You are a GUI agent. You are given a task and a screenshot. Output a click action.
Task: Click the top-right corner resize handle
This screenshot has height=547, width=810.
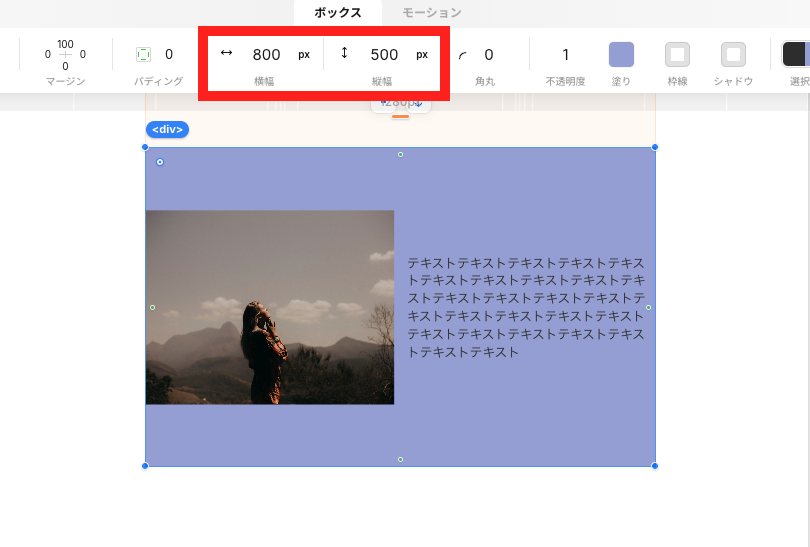coord(655,147)
